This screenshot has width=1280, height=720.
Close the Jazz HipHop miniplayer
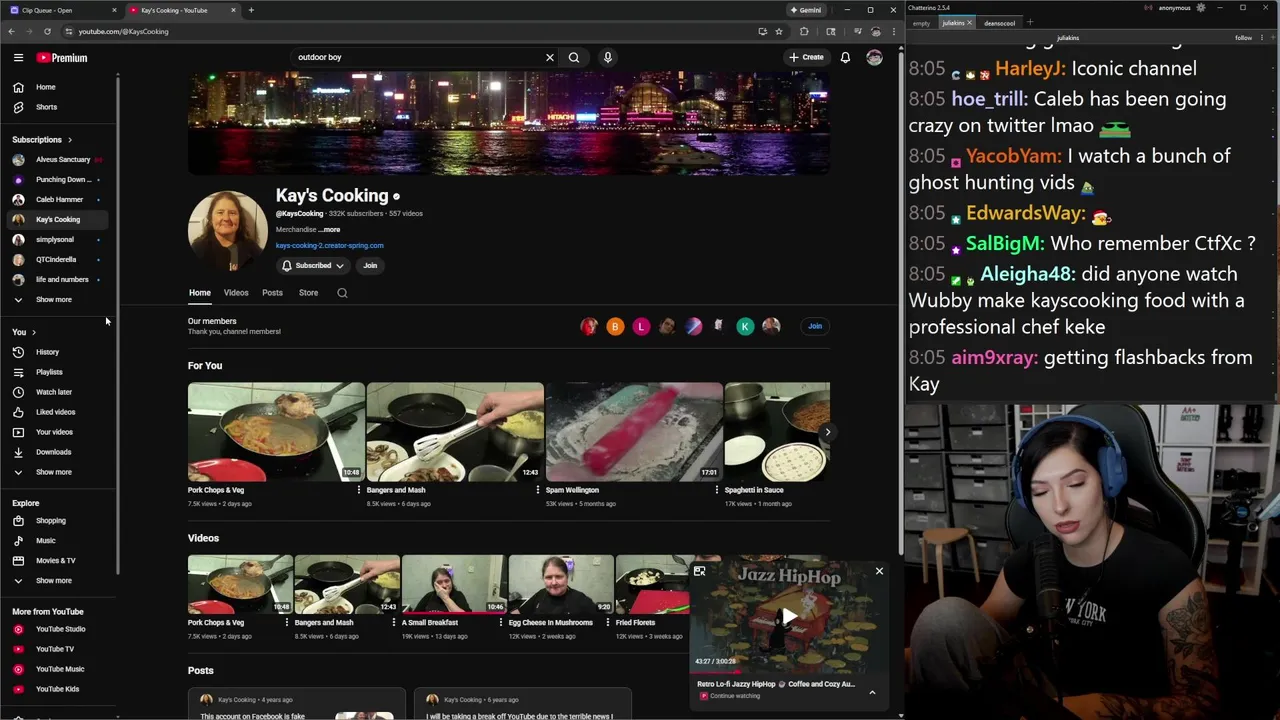tap(879, 571)
